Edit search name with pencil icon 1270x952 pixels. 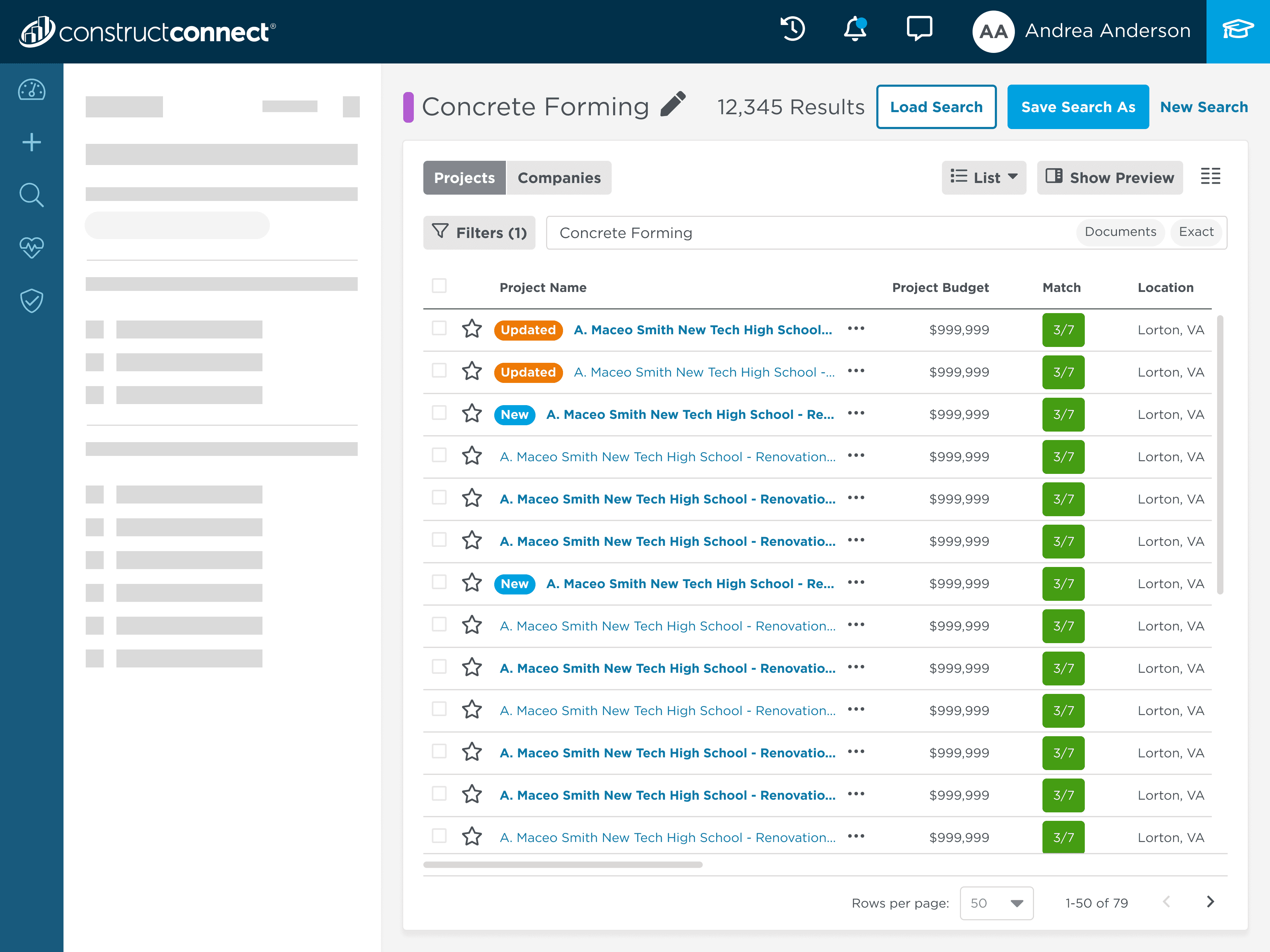[x=673, y=104]
